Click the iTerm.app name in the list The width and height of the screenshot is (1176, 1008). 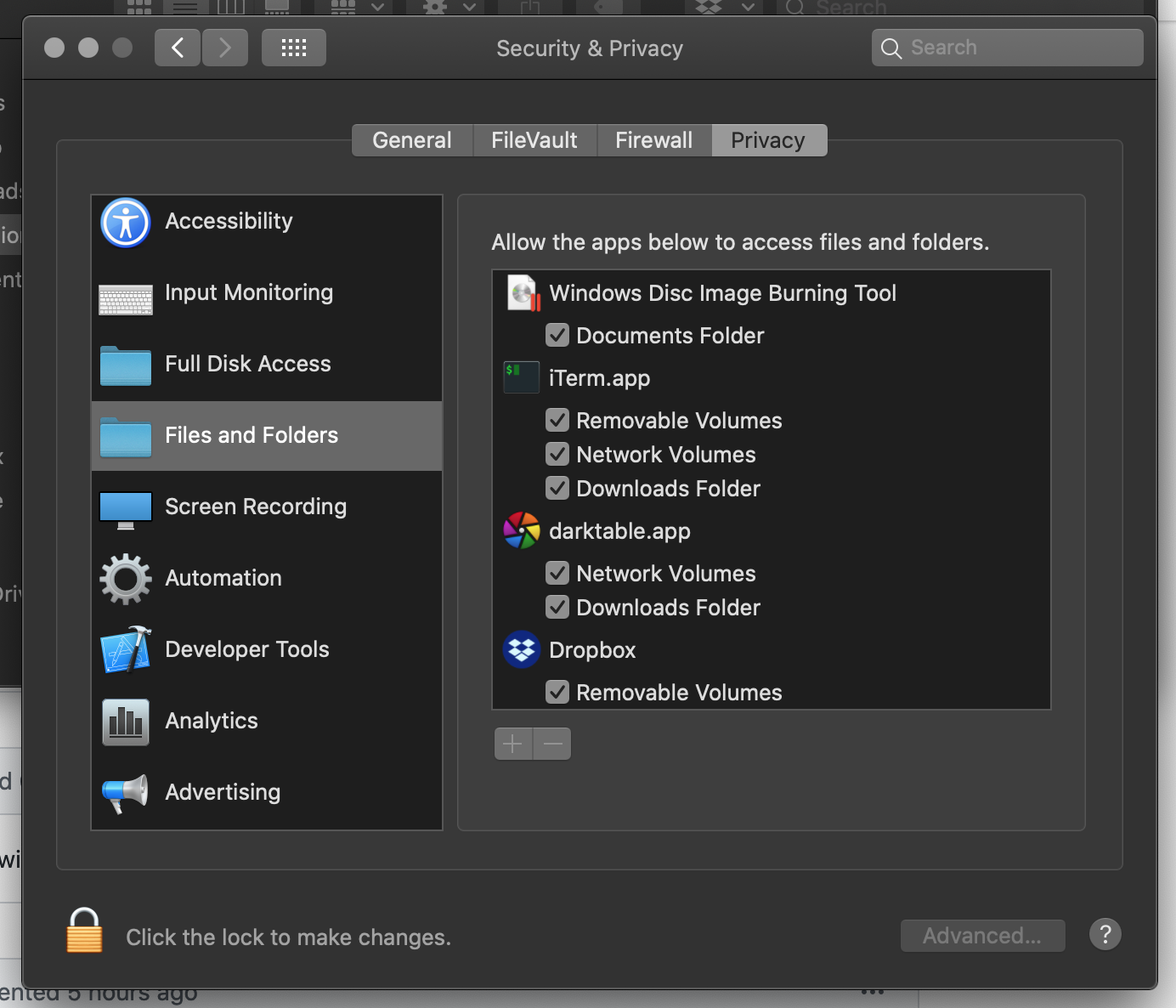(x=600, y=378)
